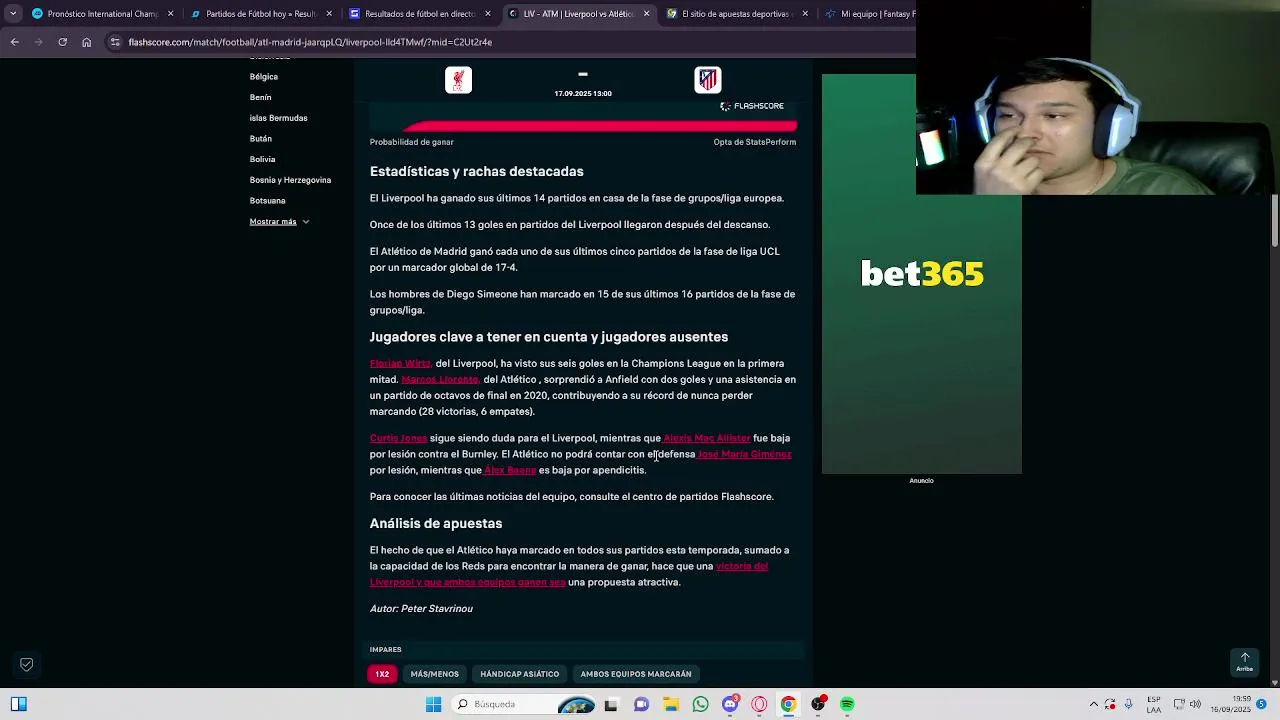This screenshot has height=720, width=1280.
Task: Switch to the Resultados de fútbol en directo tab
Action: click(419, 14)
